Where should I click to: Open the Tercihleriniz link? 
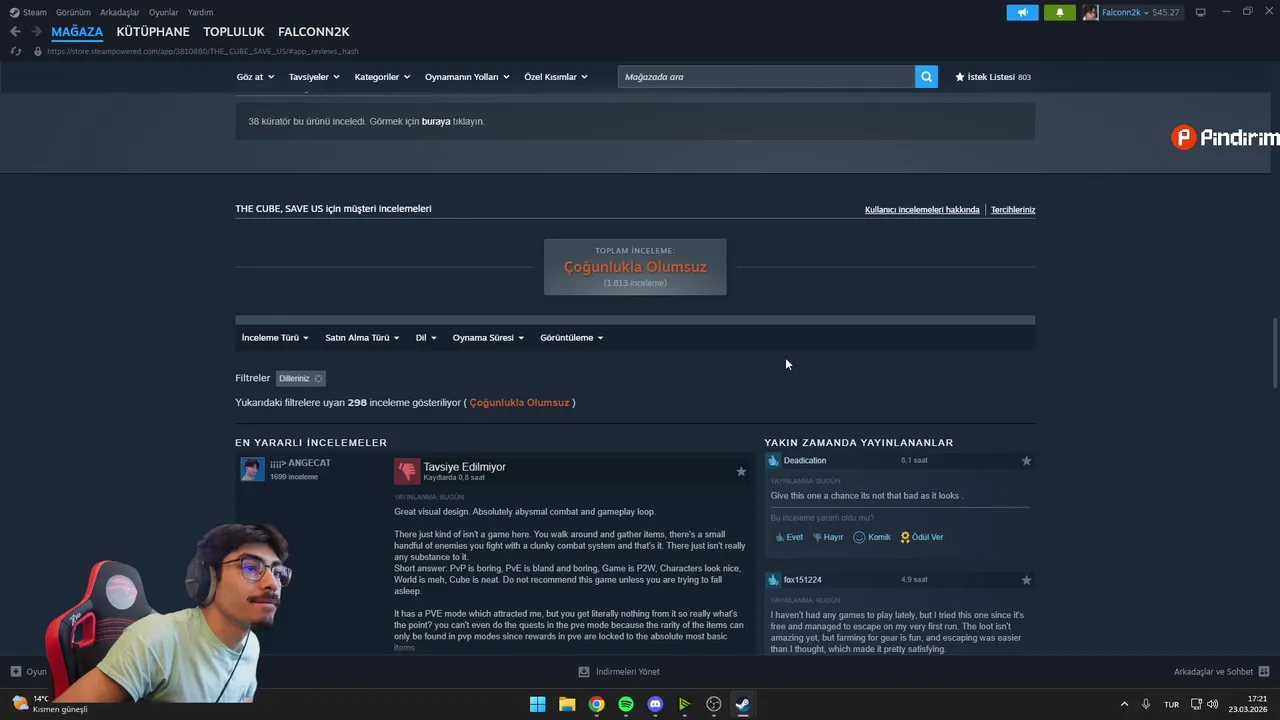coord(1013,210)
